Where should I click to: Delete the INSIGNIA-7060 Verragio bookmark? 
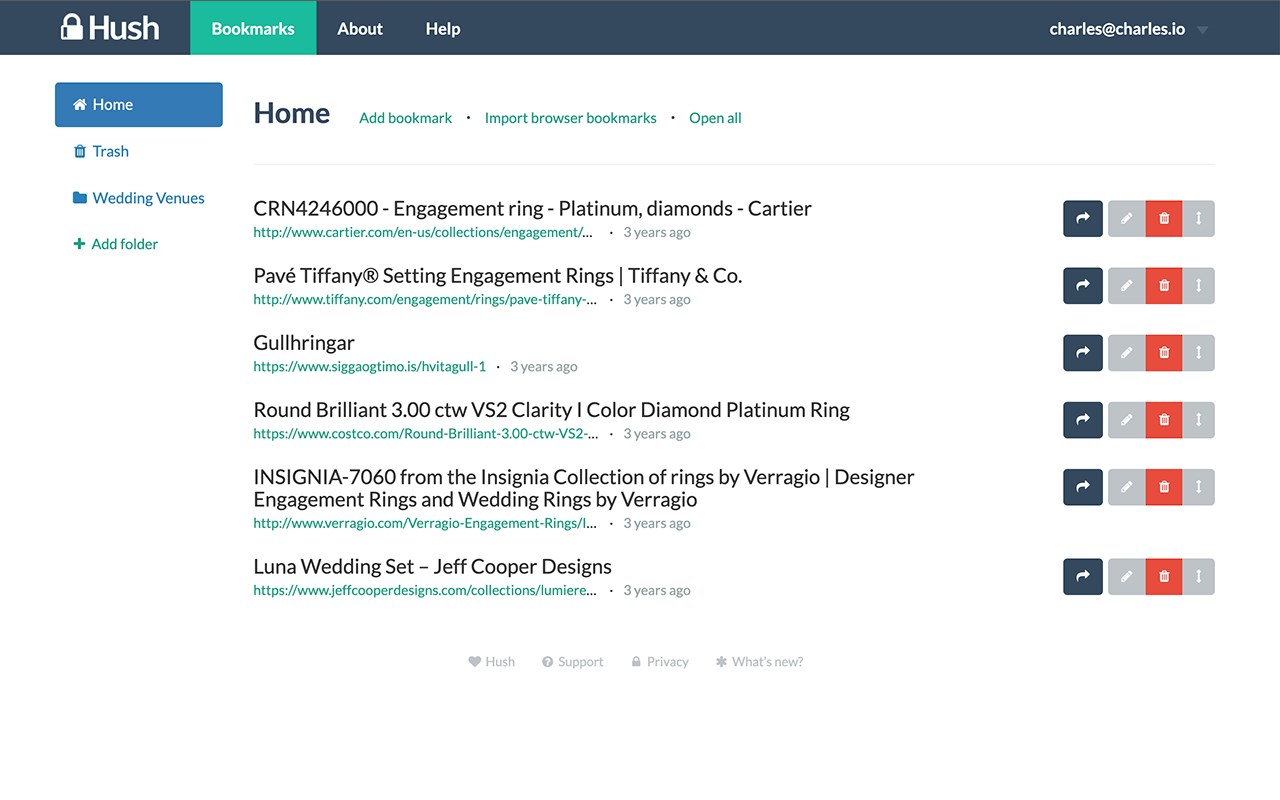click(1164, 486)
